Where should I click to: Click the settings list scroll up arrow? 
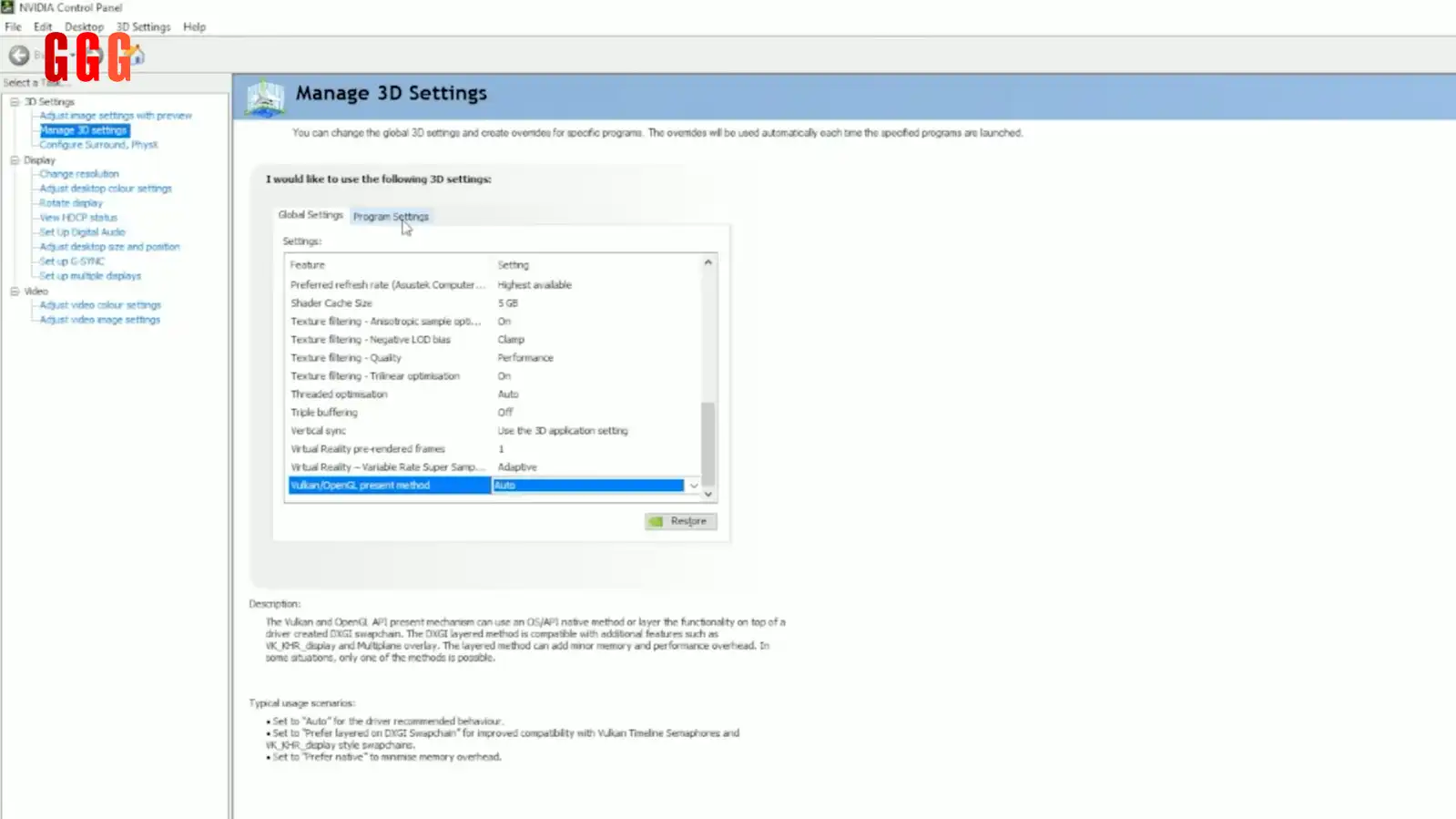pyautogui.click(x=708, y=262)
